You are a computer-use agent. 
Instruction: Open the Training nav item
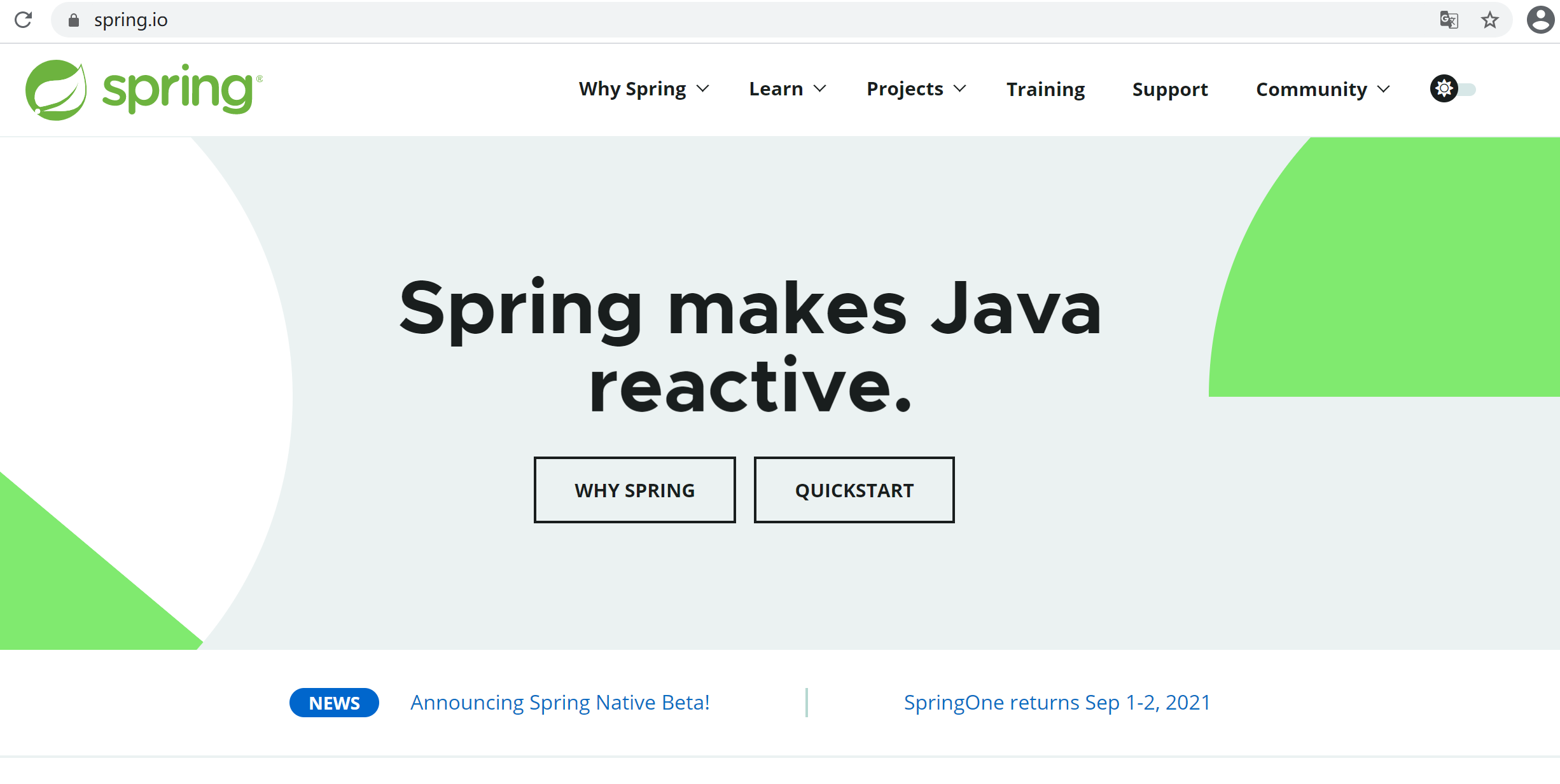tap(1045, 90)
